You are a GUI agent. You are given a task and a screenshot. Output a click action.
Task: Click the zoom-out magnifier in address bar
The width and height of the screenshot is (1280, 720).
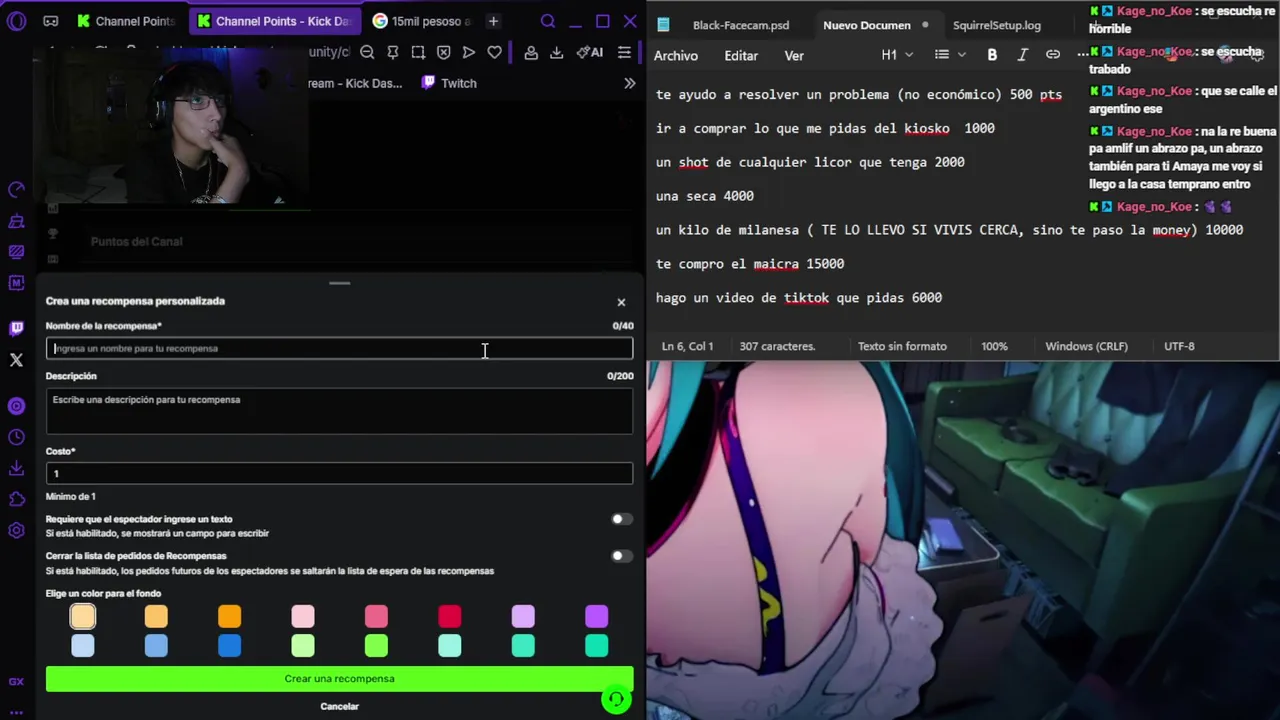click(x=367, y=52)
